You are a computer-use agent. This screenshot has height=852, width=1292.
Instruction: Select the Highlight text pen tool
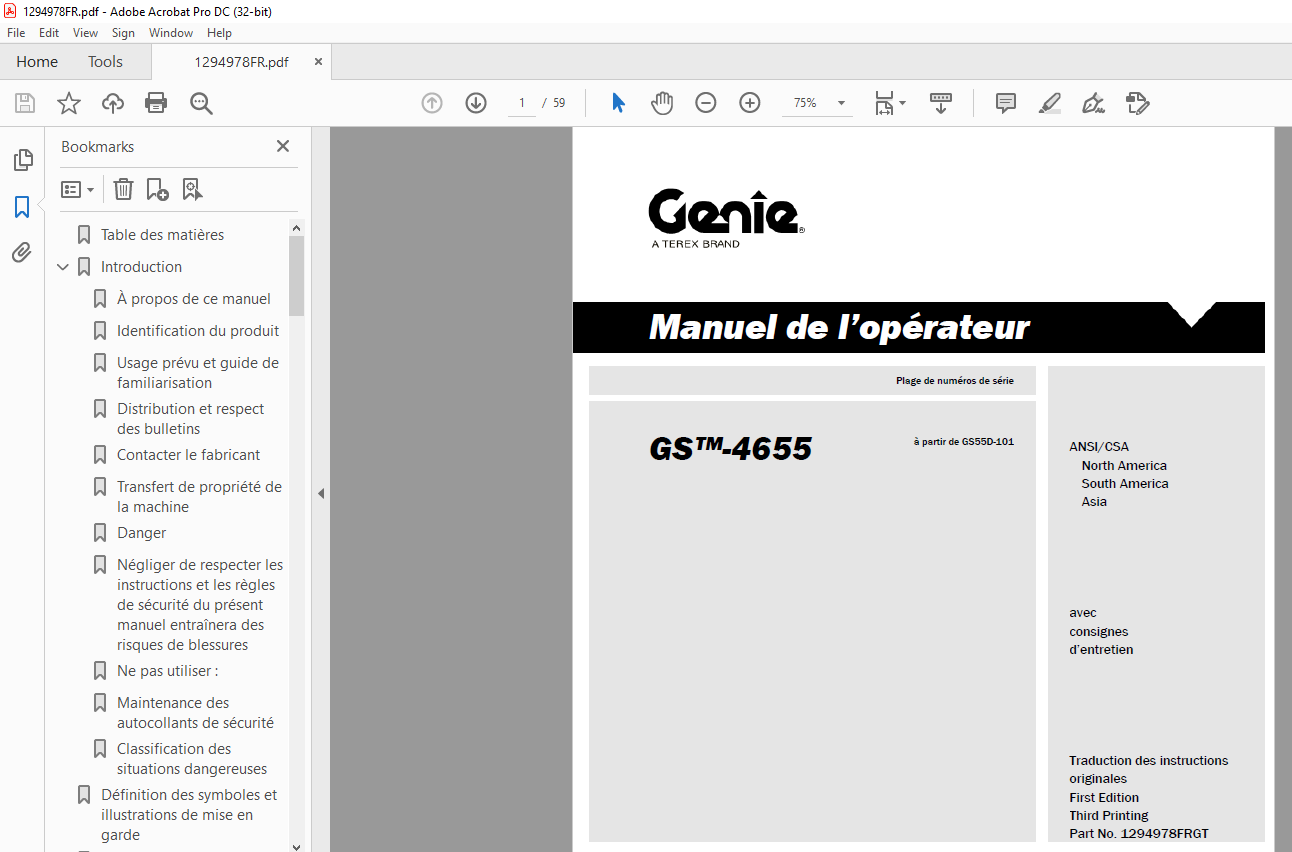(1049, 103)
